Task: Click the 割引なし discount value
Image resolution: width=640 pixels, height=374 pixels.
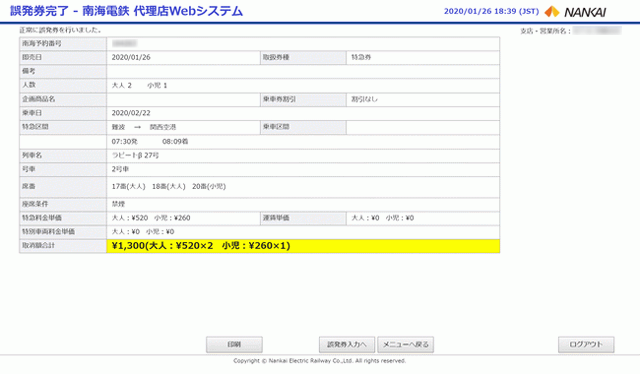Action: [364, 99]
